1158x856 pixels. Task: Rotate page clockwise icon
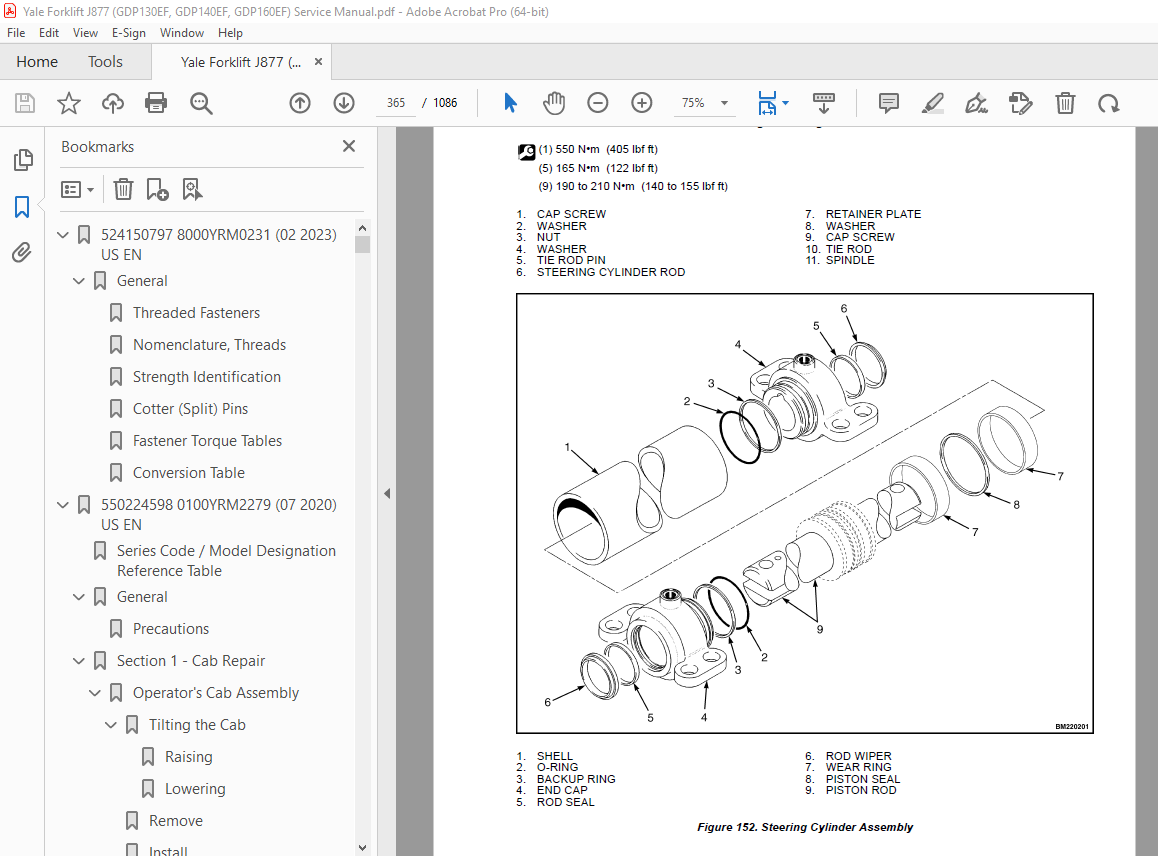pyautogui.click(x=1109, y=103)
